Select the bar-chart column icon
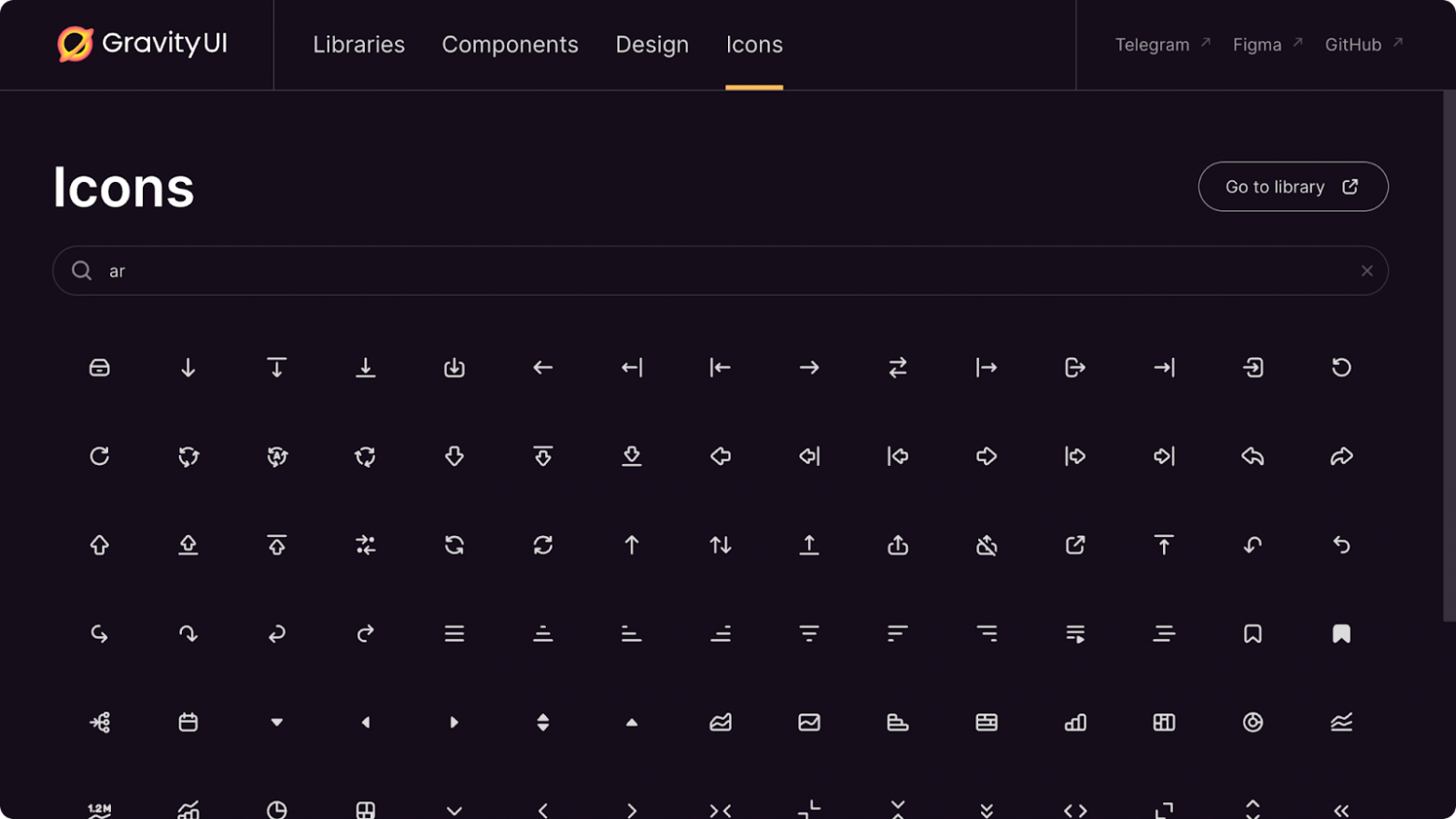1456x819 pixels. tap(1075, 721)
